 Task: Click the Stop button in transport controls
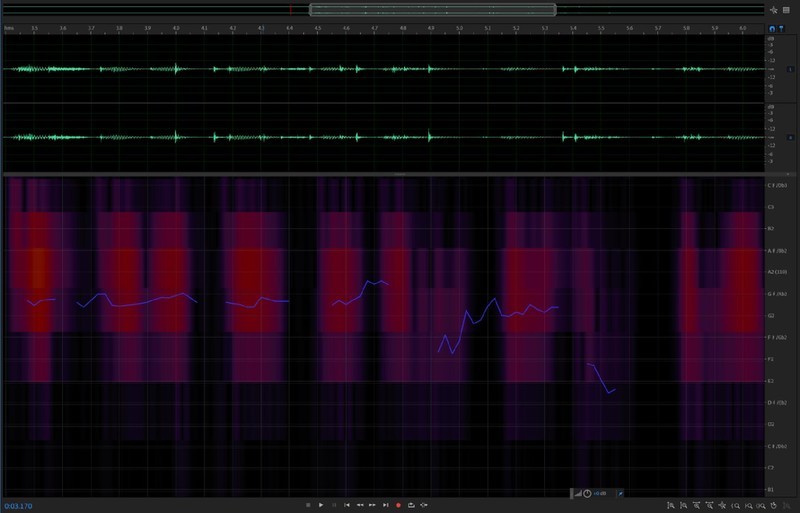coord(308,505)
